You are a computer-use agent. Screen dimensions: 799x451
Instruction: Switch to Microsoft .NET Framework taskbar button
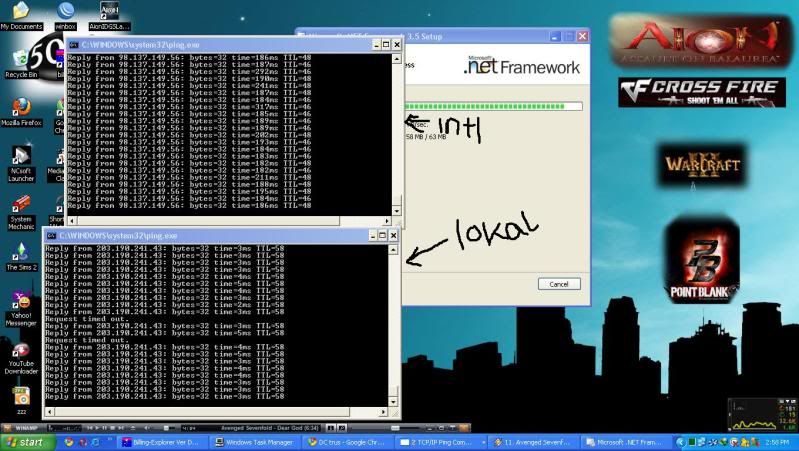coord(625,442)
